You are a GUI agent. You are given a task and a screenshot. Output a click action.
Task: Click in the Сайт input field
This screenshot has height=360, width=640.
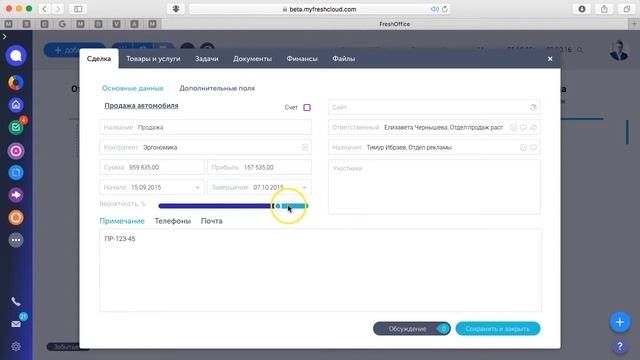434,107
